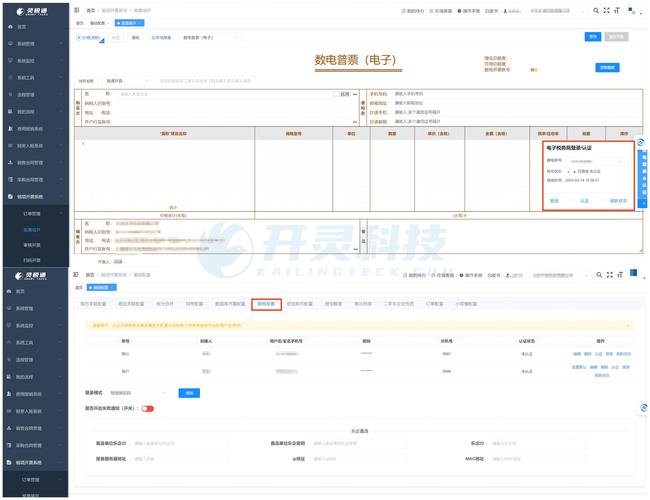The image size is (650, 500).
Task: Open the 数电普票（电子）invoice type dropdown
Action: tap(210, 38)
